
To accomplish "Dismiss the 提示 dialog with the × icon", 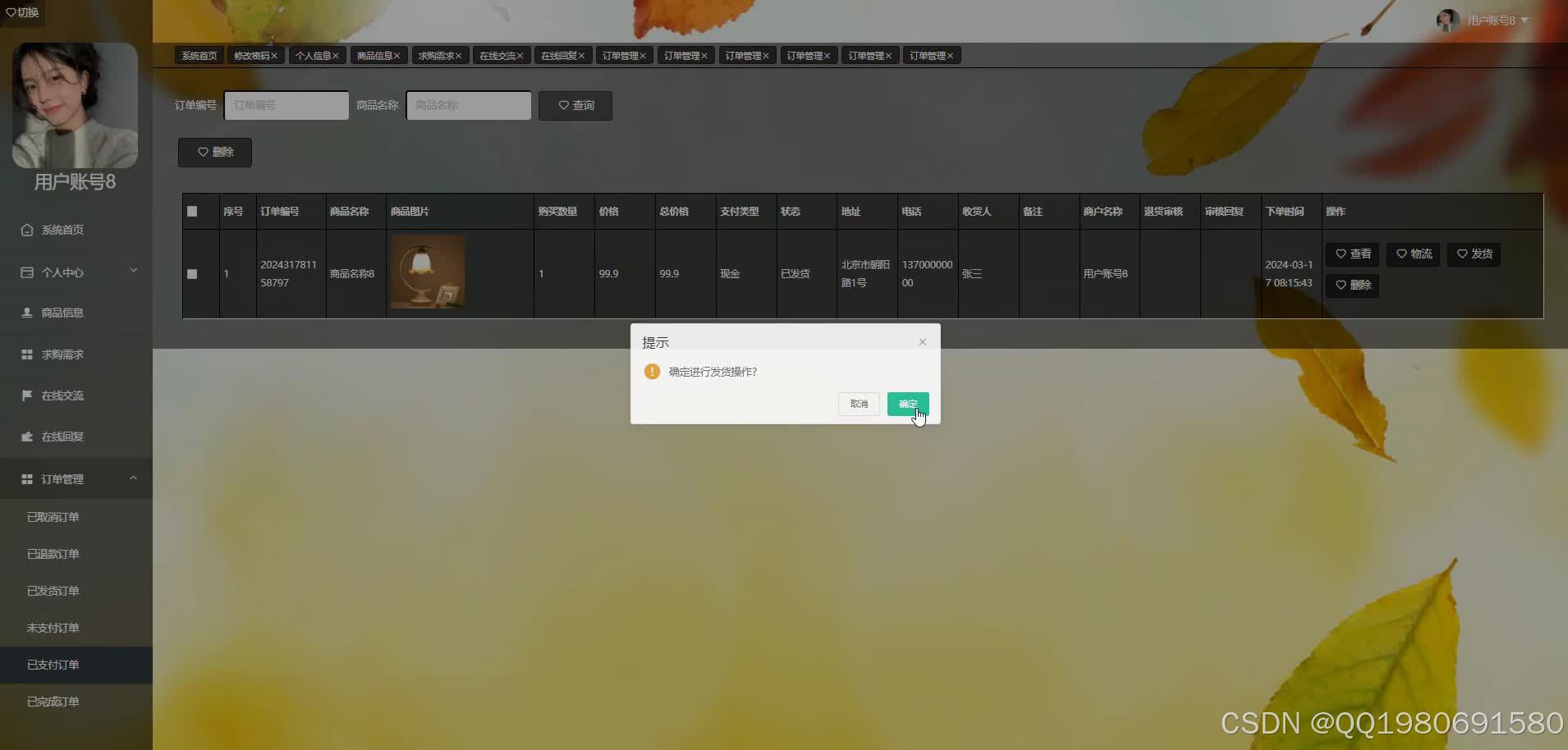I will 923,342.
